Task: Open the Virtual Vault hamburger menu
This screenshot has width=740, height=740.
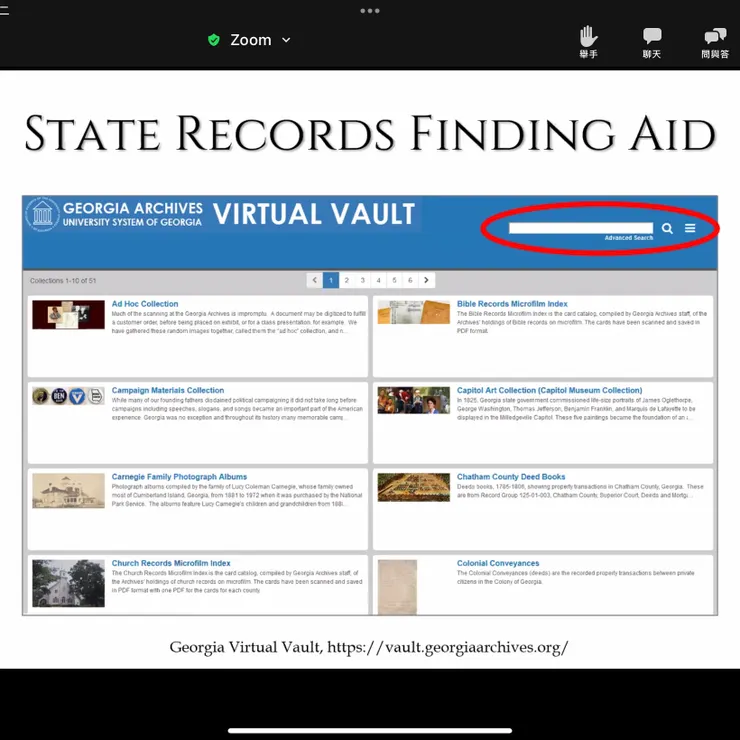Action: 690,228
